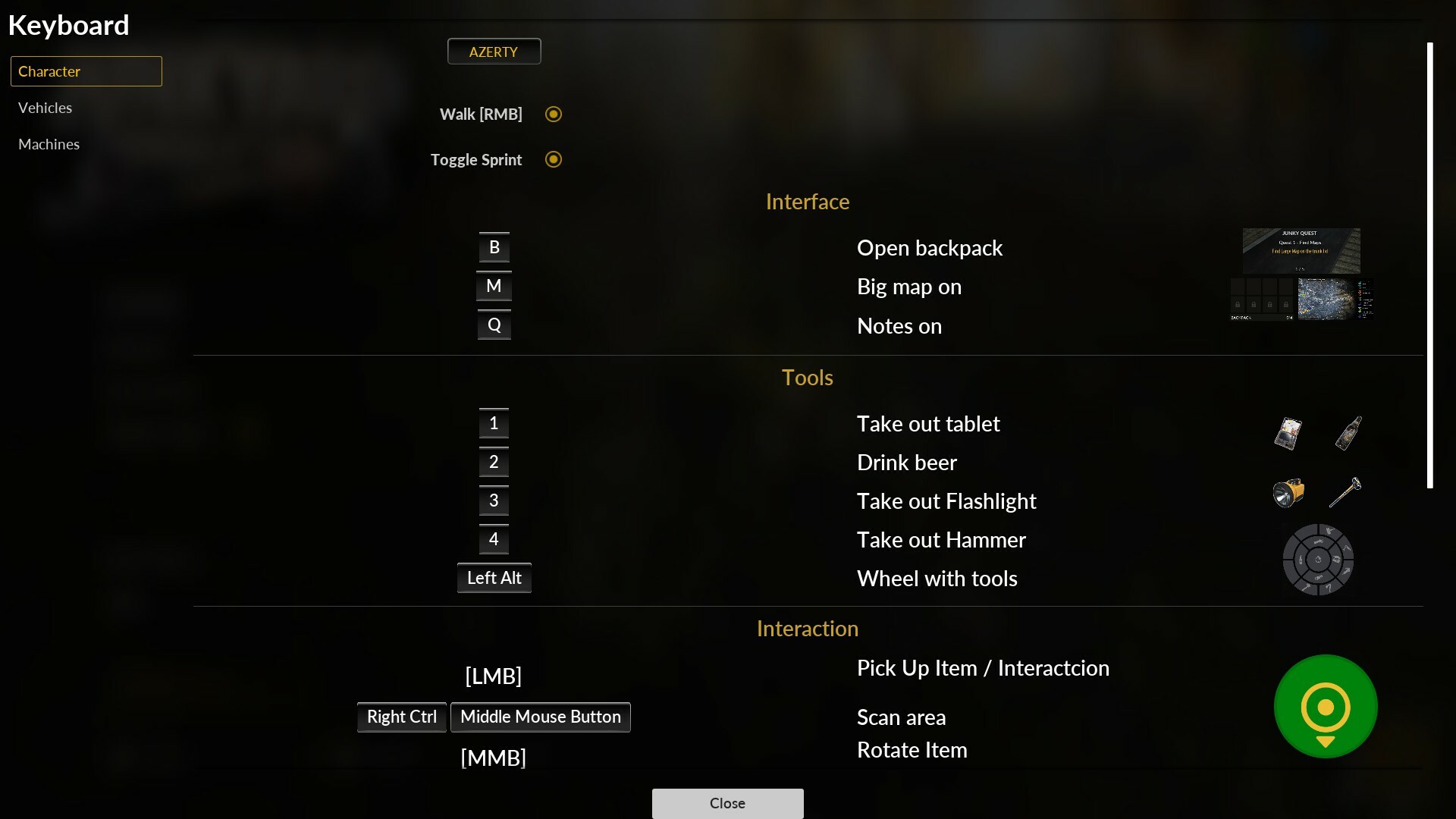Open the Vehicles tab
Viewport: 1456px width, 819px height.
click(45, 108)
